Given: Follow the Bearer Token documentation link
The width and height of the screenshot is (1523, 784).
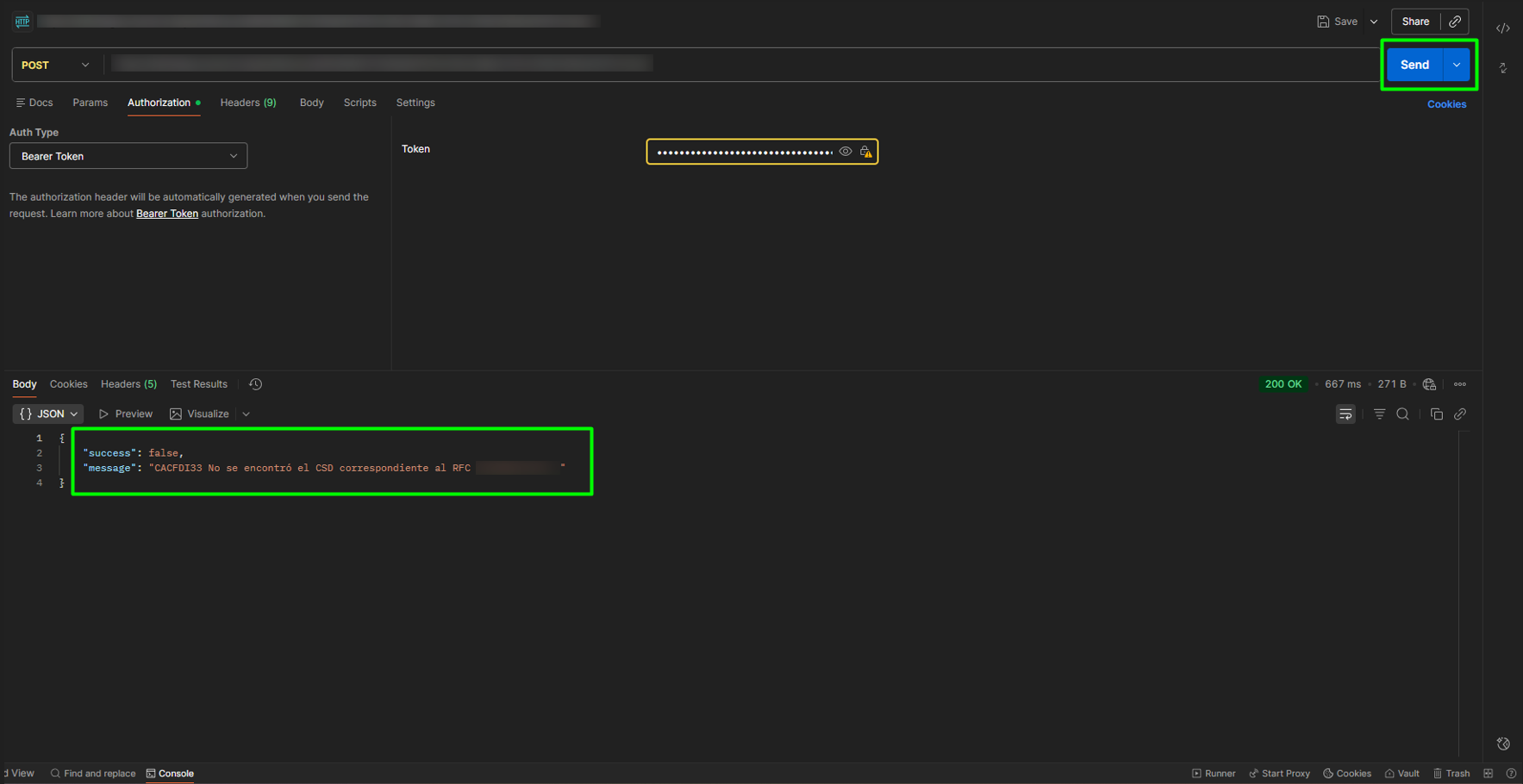Looking at the screenshot, I should click(166, 214).
